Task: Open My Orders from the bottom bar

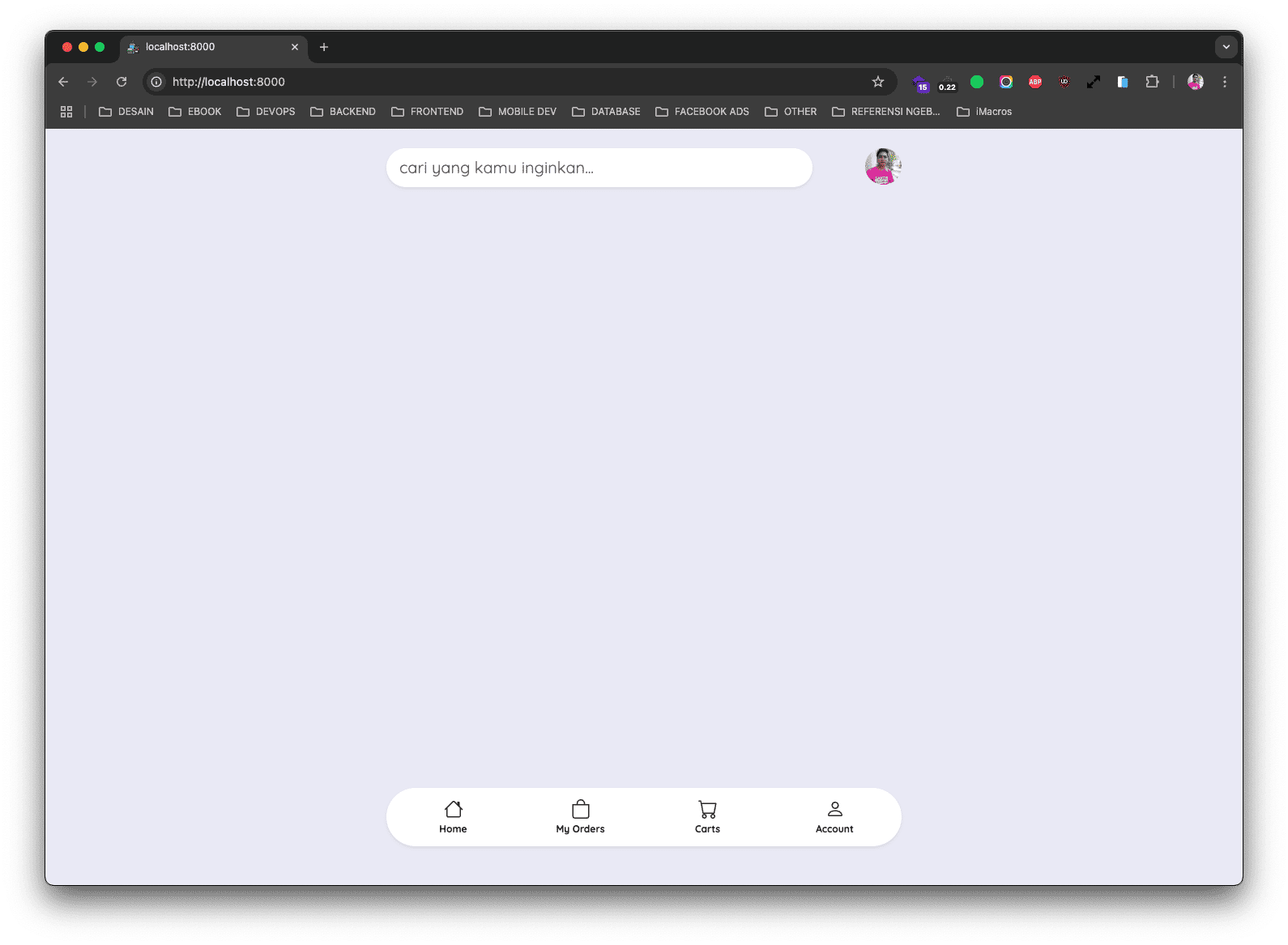Action: click(580, 816)
